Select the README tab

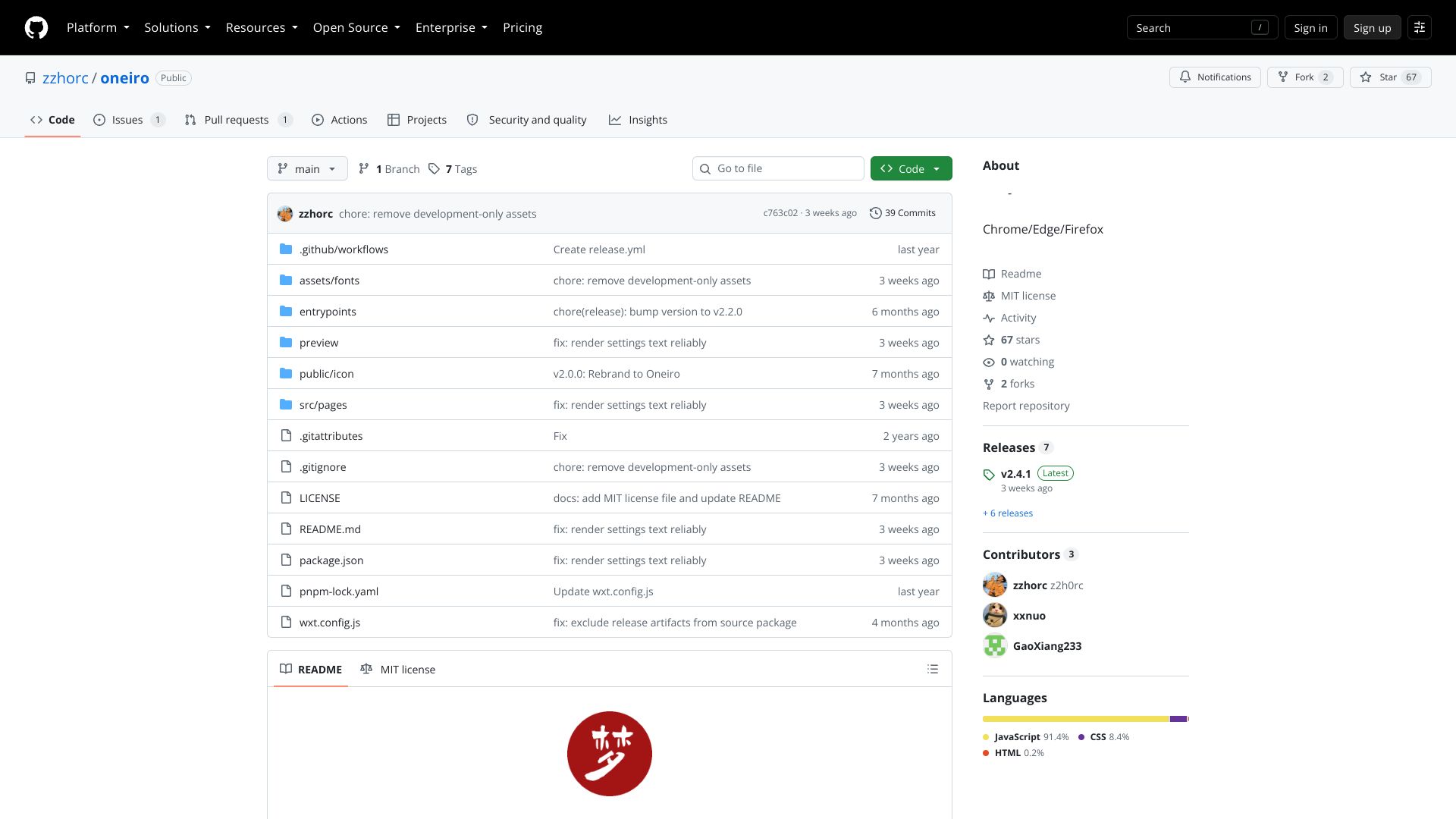click(x=311, y=669)
